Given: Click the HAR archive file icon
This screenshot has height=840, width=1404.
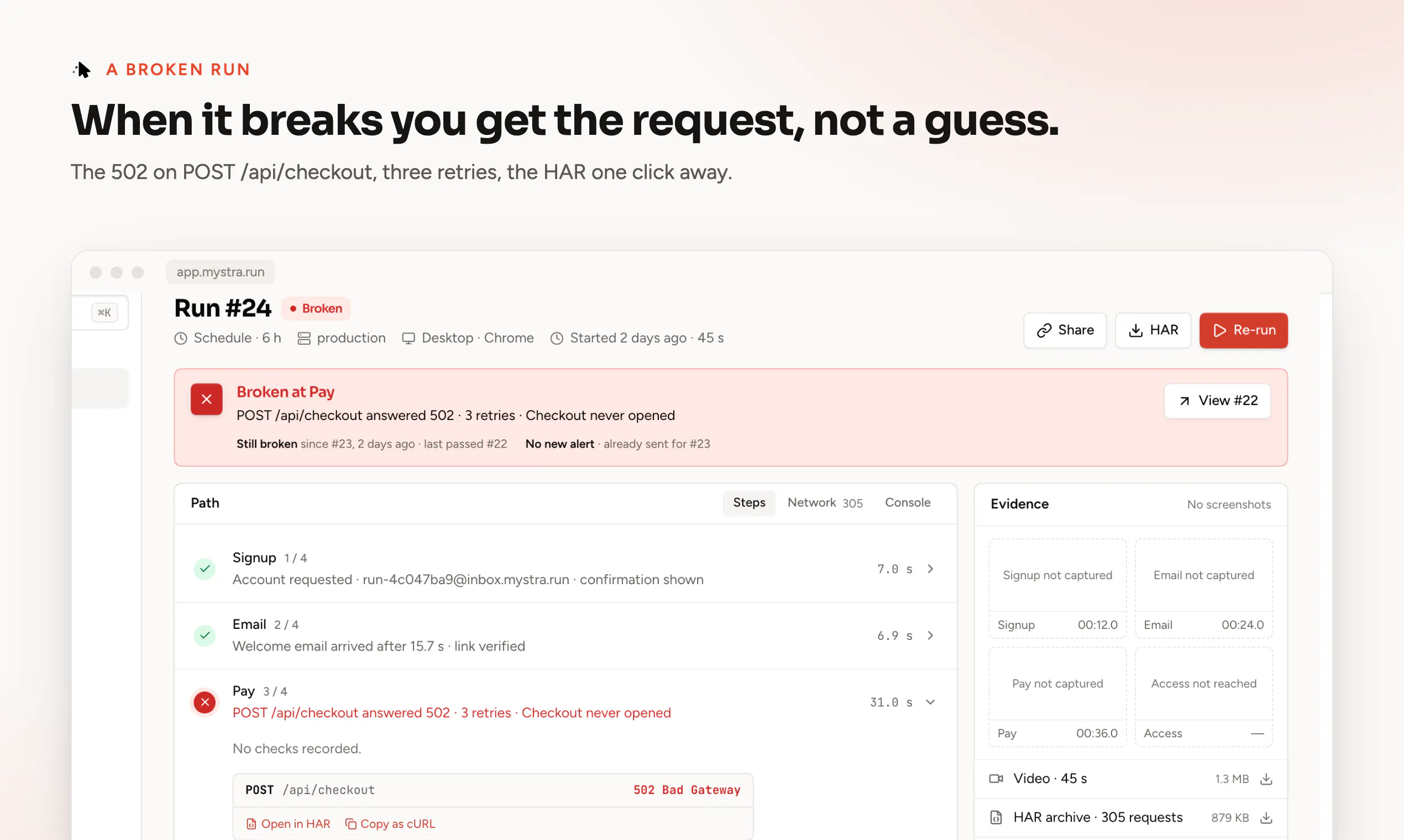Looking at the screenshot, I should (x=996, y=818).
